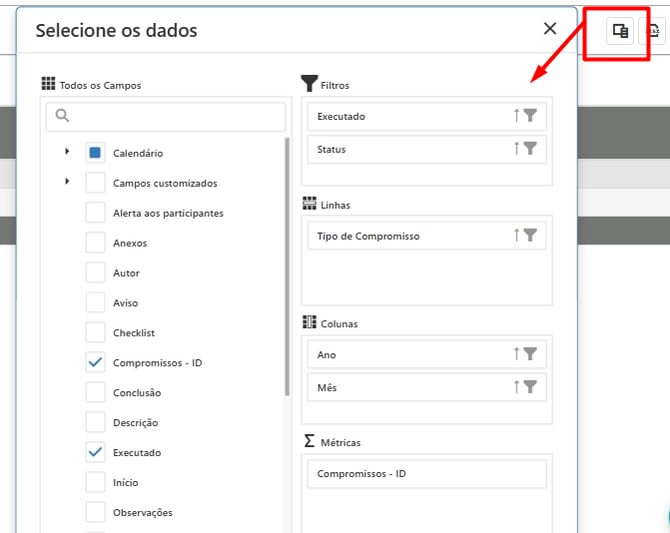Select Compromissos - ID in Métricas
Screen dimensions: 670x533
point(427,474)
